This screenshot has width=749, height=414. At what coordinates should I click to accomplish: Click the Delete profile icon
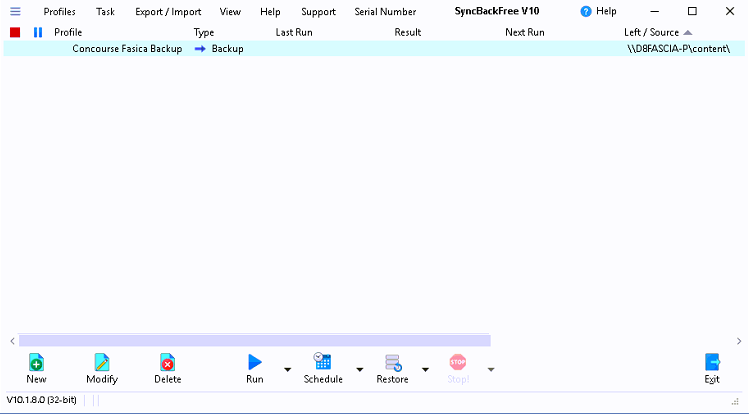167,363
